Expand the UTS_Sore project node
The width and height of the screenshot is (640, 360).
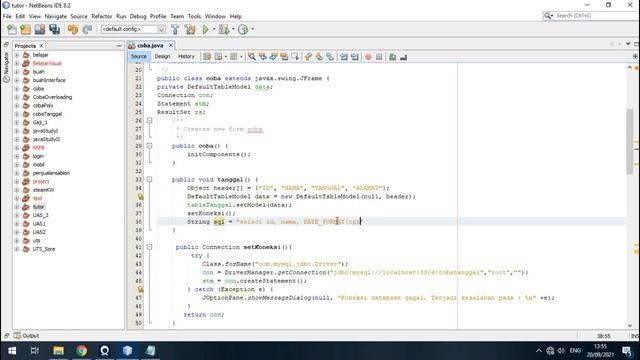click(x=17, y=249)
